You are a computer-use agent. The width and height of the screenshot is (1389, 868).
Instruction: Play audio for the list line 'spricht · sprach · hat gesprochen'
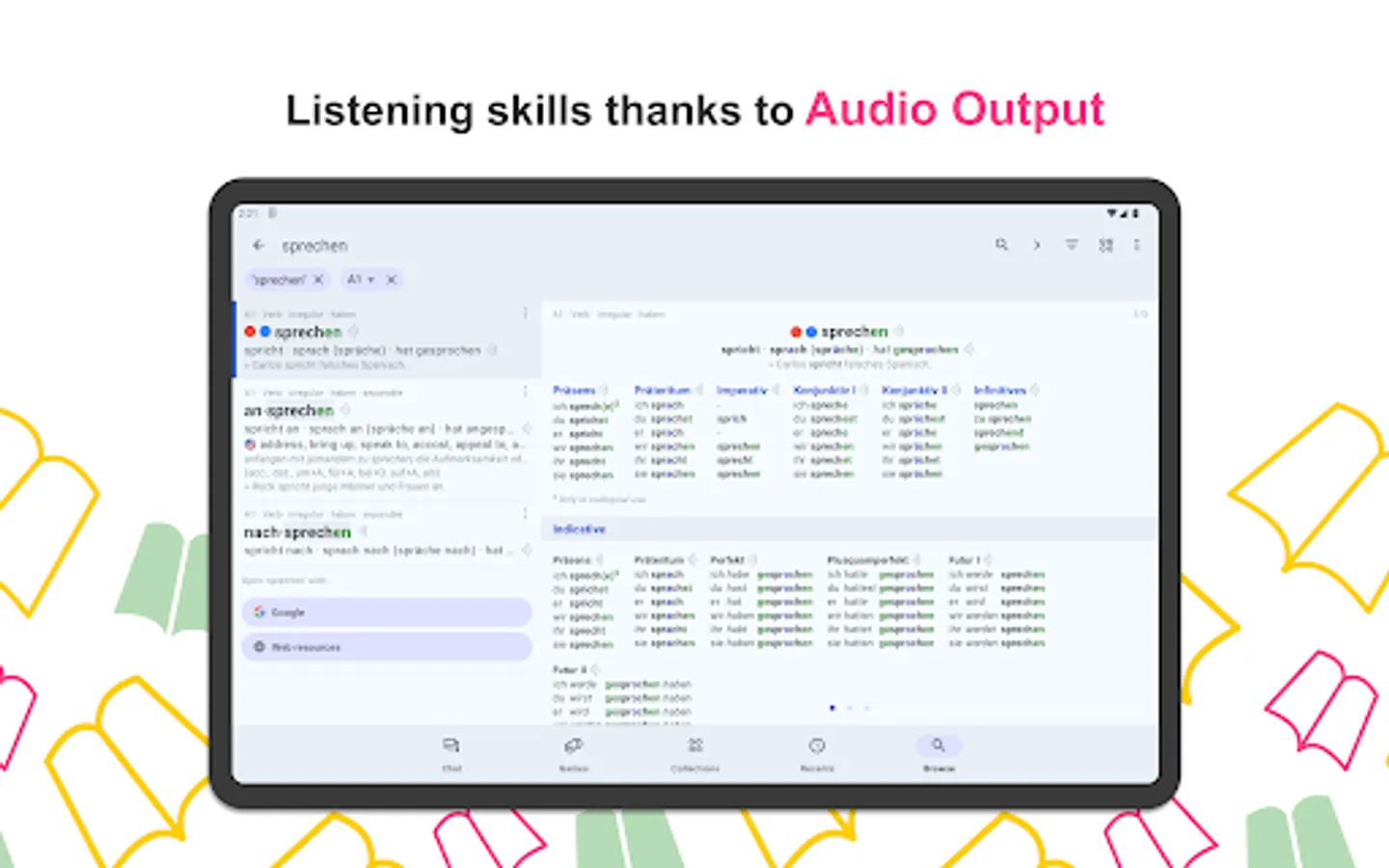click(x=492, y=350)
